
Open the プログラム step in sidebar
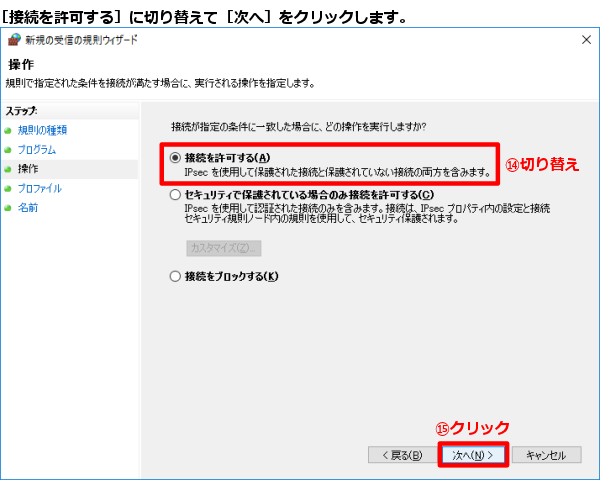(36, 150)
